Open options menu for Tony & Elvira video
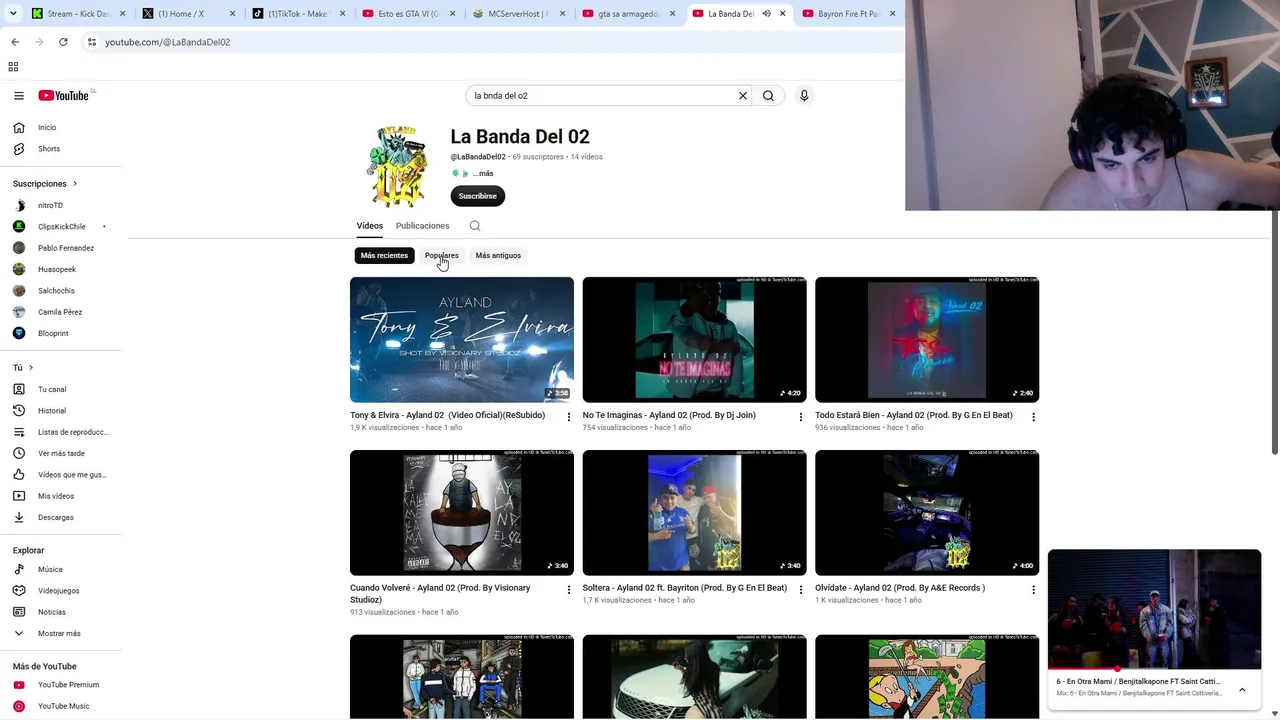 [569, 417]
